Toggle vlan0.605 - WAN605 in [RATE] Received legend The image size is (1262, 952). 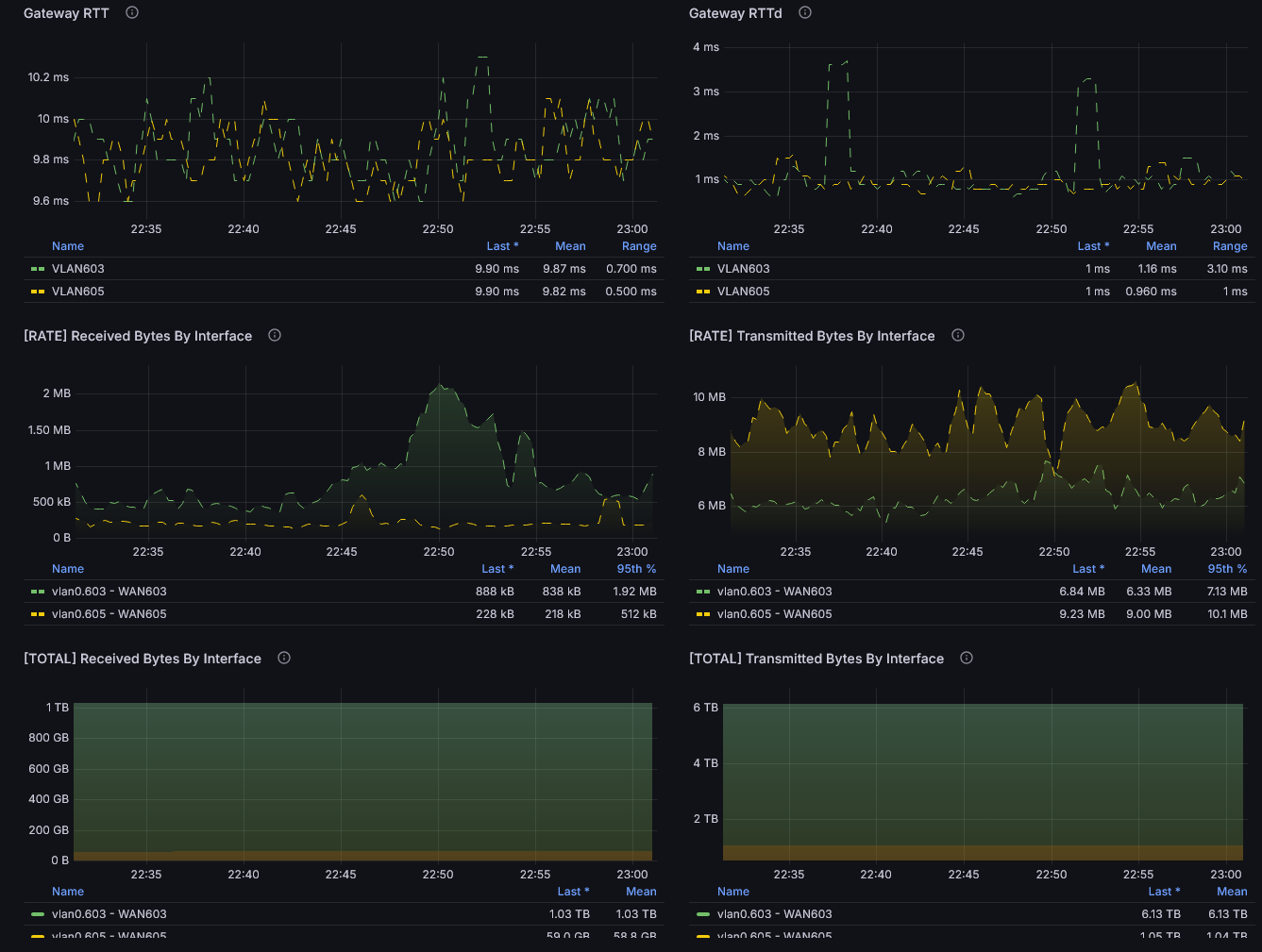(109, 614)
